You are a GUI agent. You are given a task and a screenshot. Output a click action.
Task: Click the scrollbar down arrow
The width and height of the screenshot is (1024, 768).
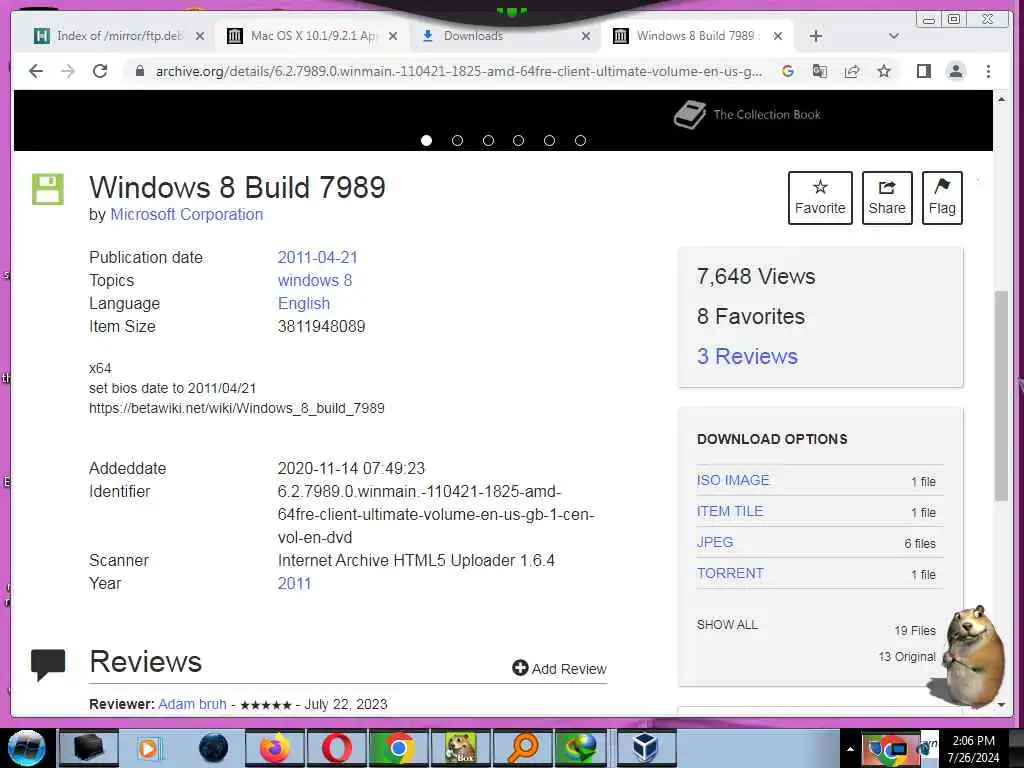pos(1001,705)
